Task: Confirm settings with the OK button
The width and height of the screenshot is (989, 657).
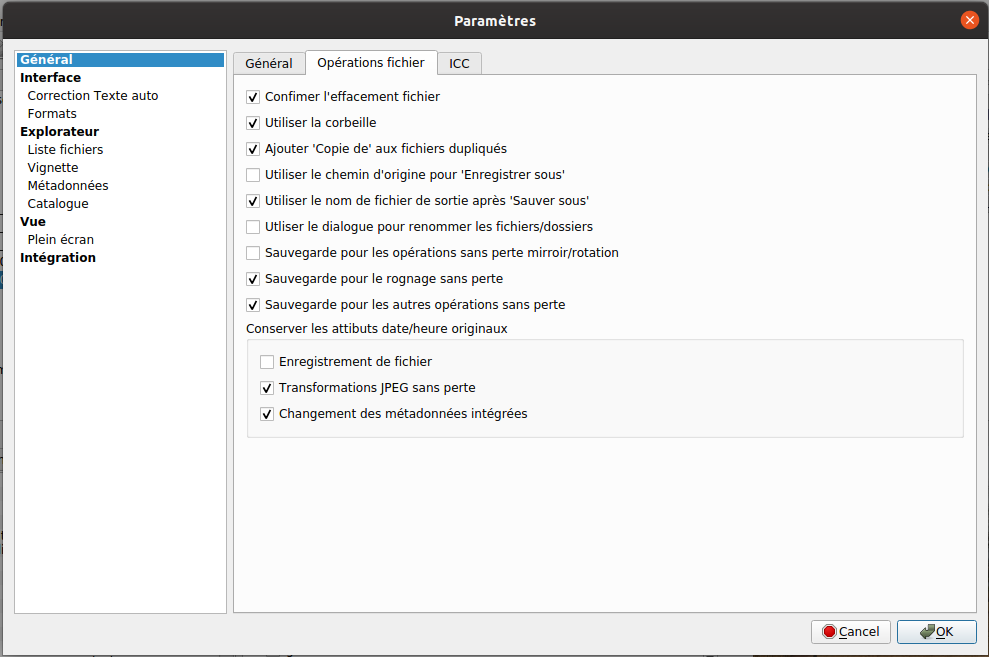Action: pos(936,632)
